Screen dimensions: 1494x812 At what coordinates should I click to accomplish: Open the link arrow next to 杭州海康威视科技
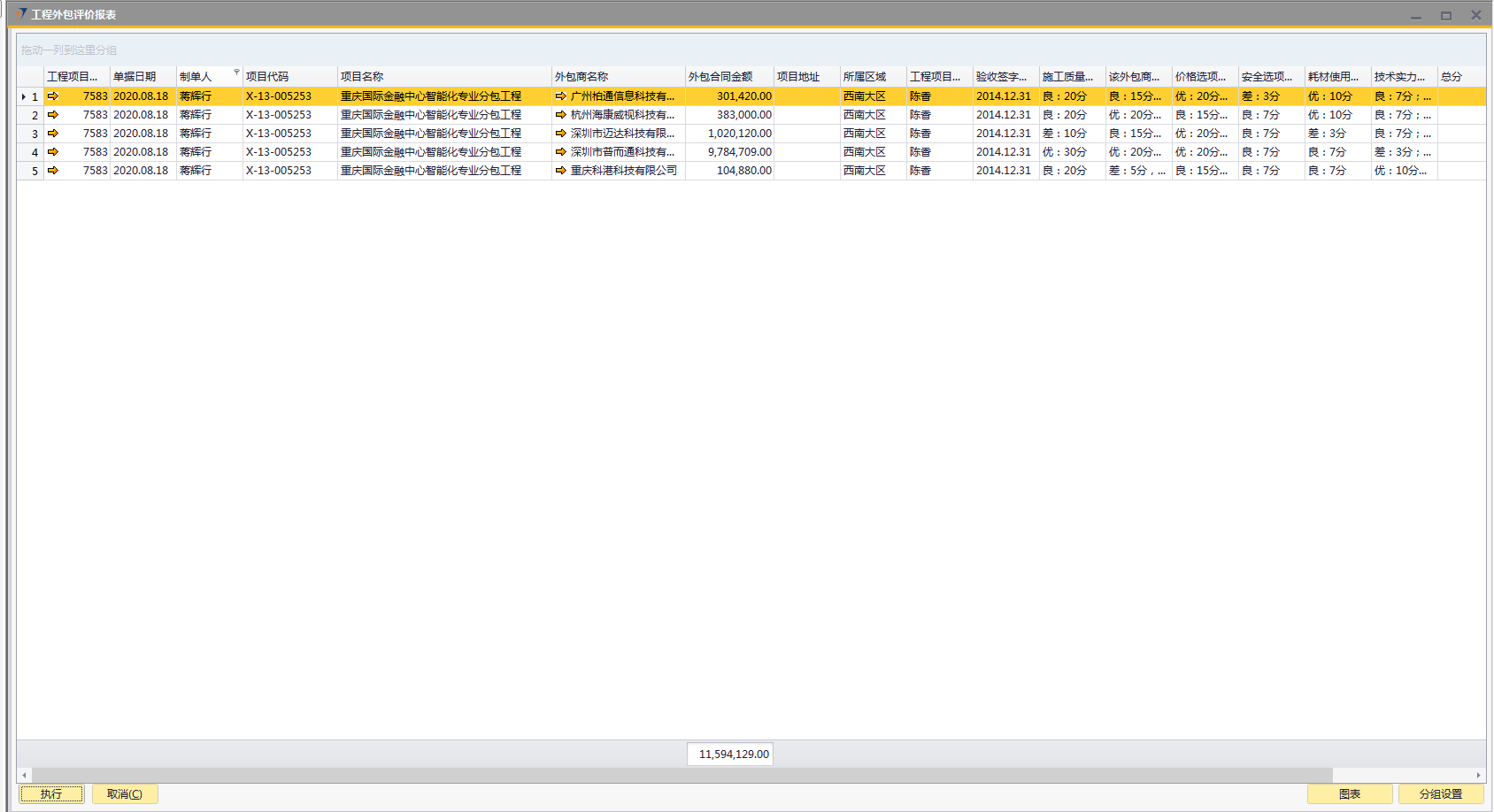click(560, 115)
